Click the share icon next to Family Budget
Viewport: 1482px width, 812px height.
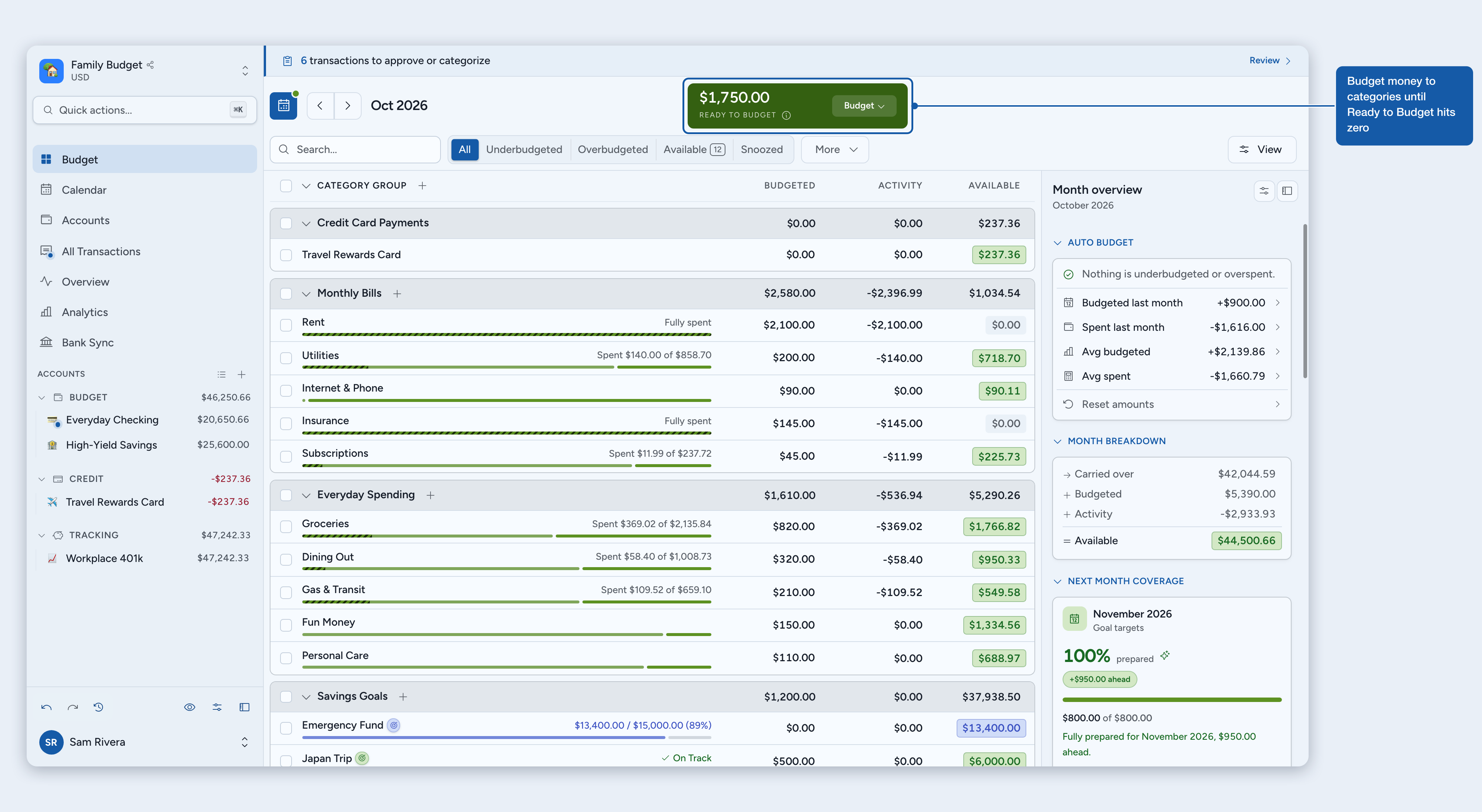150,65
